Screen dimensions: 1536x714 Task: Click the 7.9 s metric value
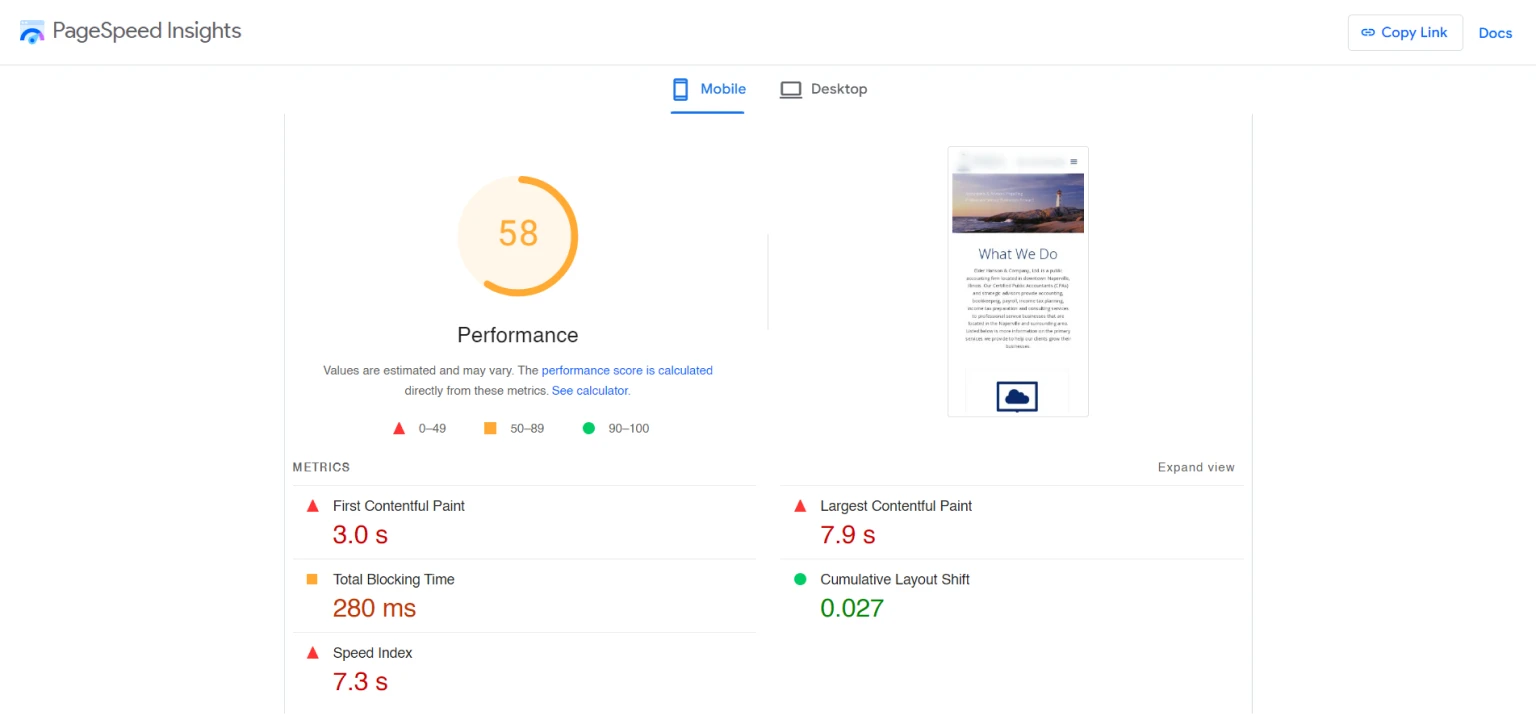pyautogui.click(x=848, y=535)
